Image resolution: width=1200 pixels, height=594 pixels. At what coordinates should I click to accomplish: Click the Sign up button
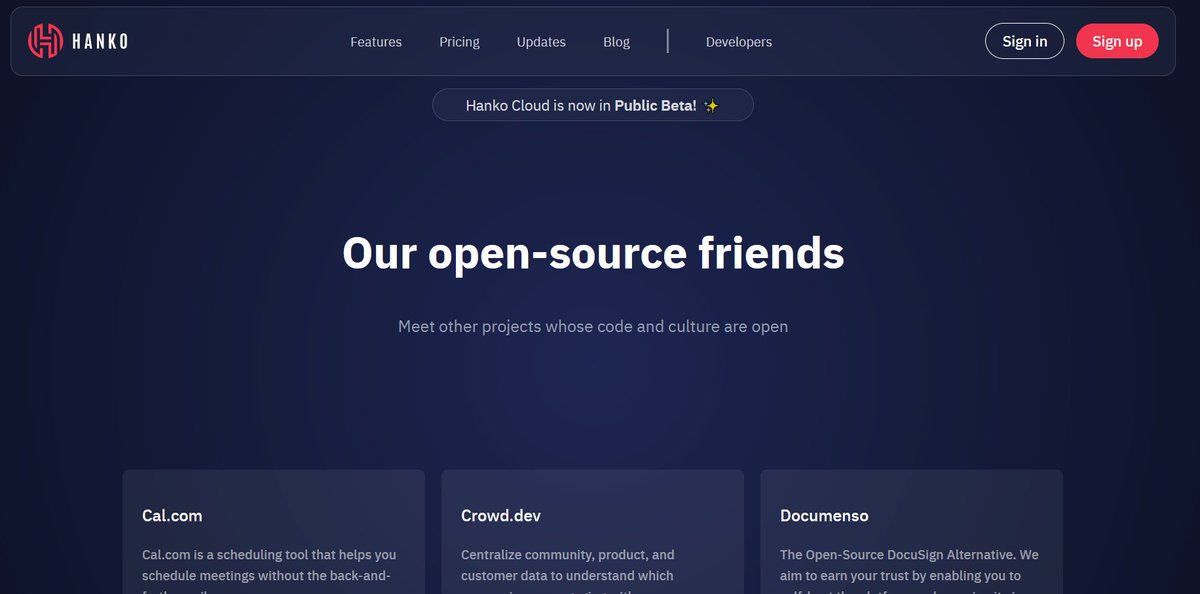[1117, 41]
